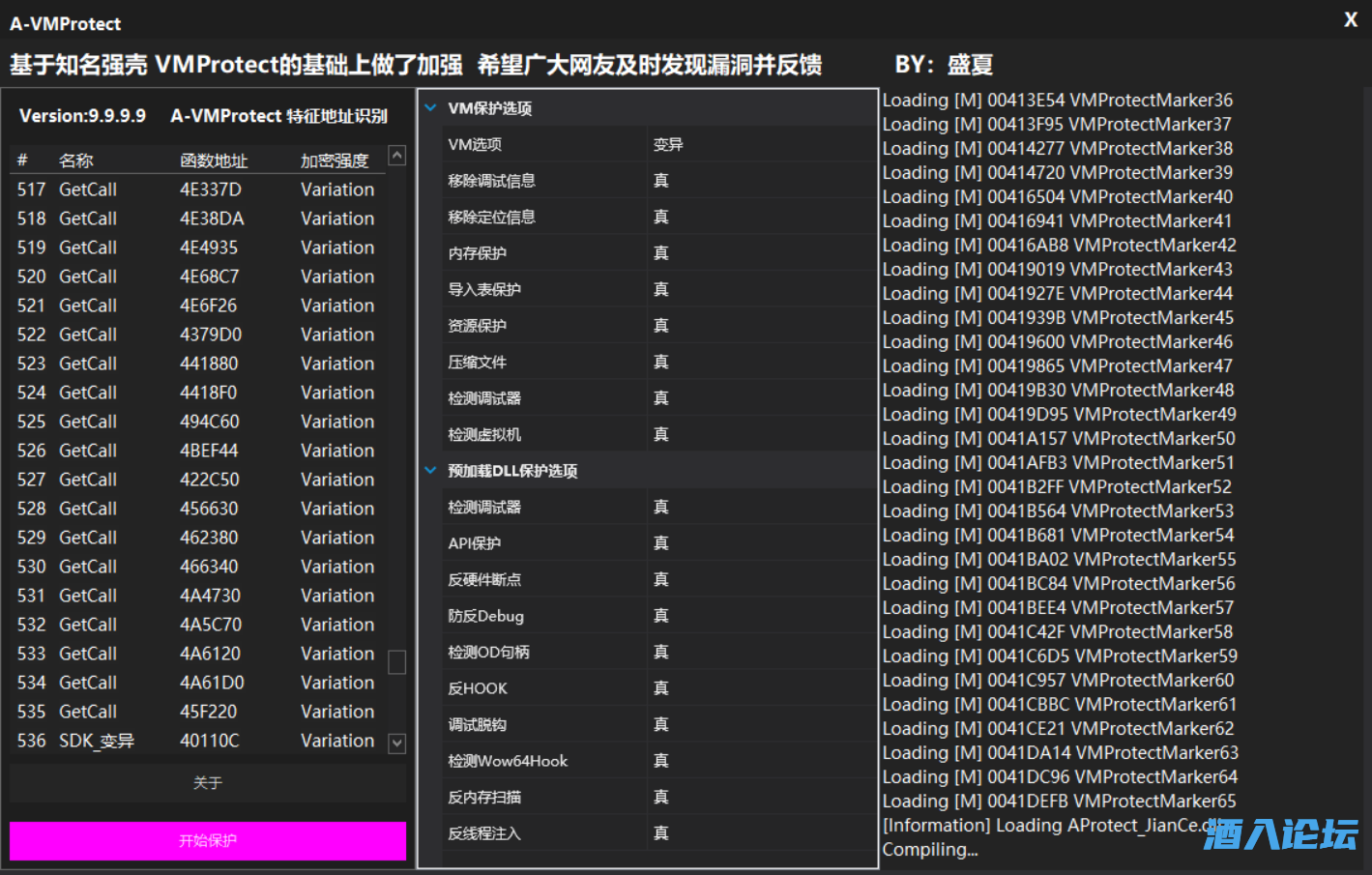Select row 522 GetCall 4379D0
This screenshot has height=875, width=1372.
[197, 335]
